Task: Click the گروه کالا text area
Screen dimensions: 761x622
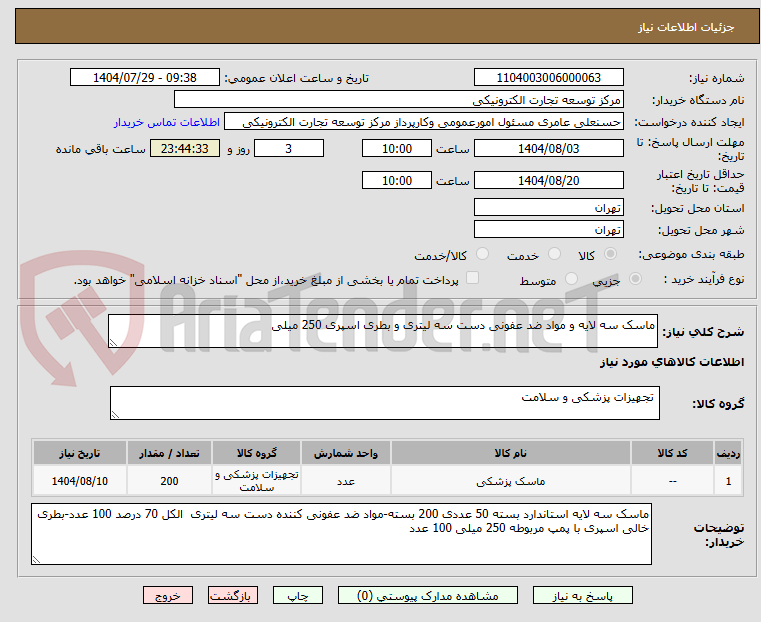Action: [x=384, y=403]
